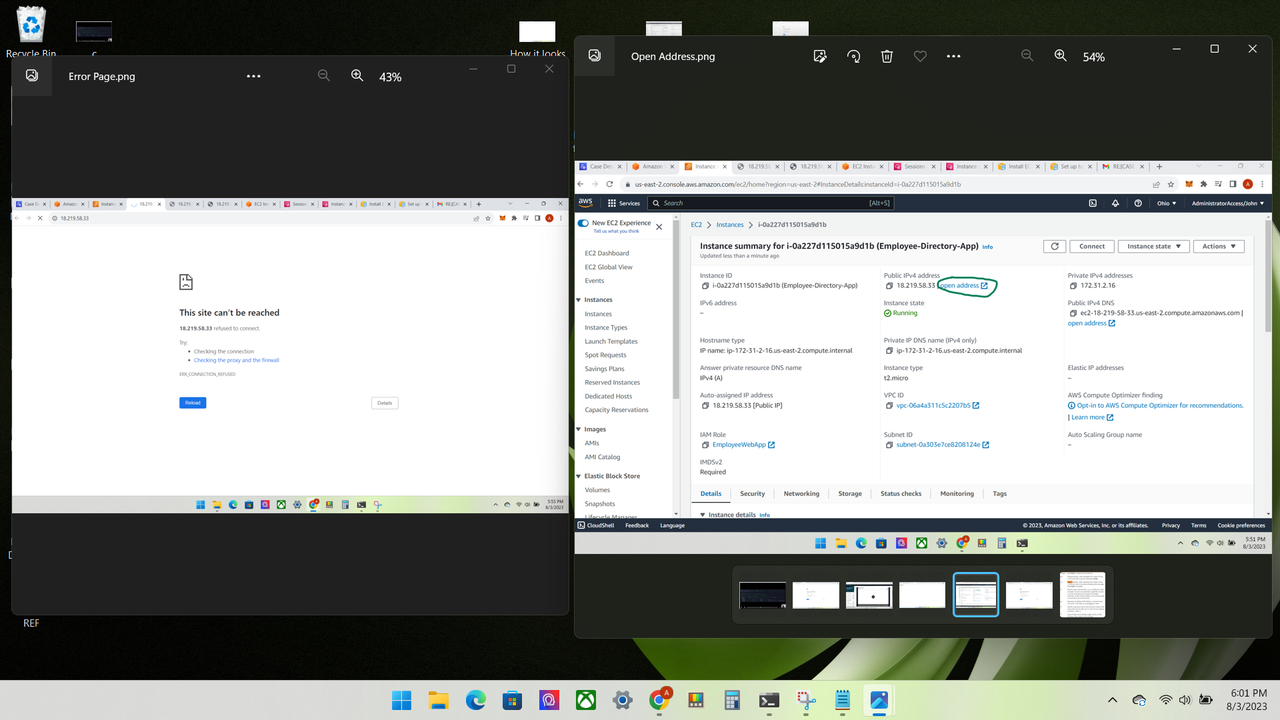Screen dimensions: 1280x720
Task: Click OneDrive sync icon in system tray
Action: coord(1140,700)
